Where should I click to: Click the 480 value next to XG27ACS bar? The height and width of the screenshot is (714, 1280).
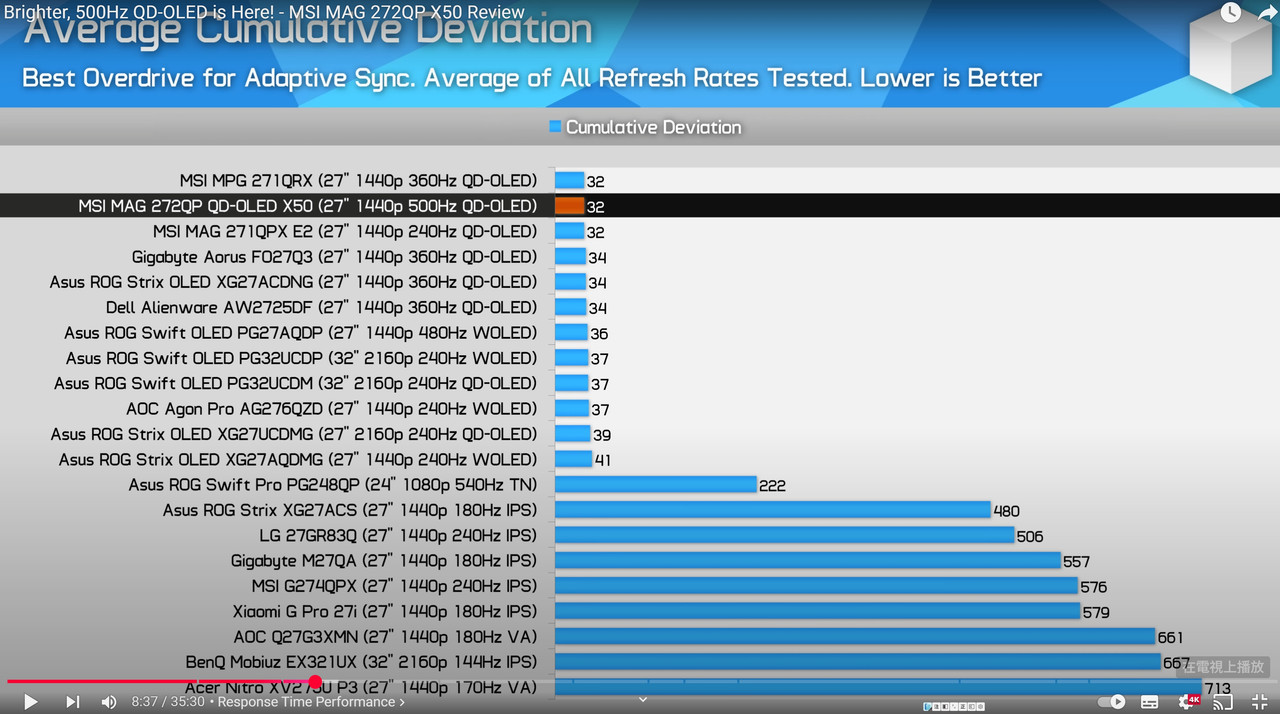pos(1006,511)
